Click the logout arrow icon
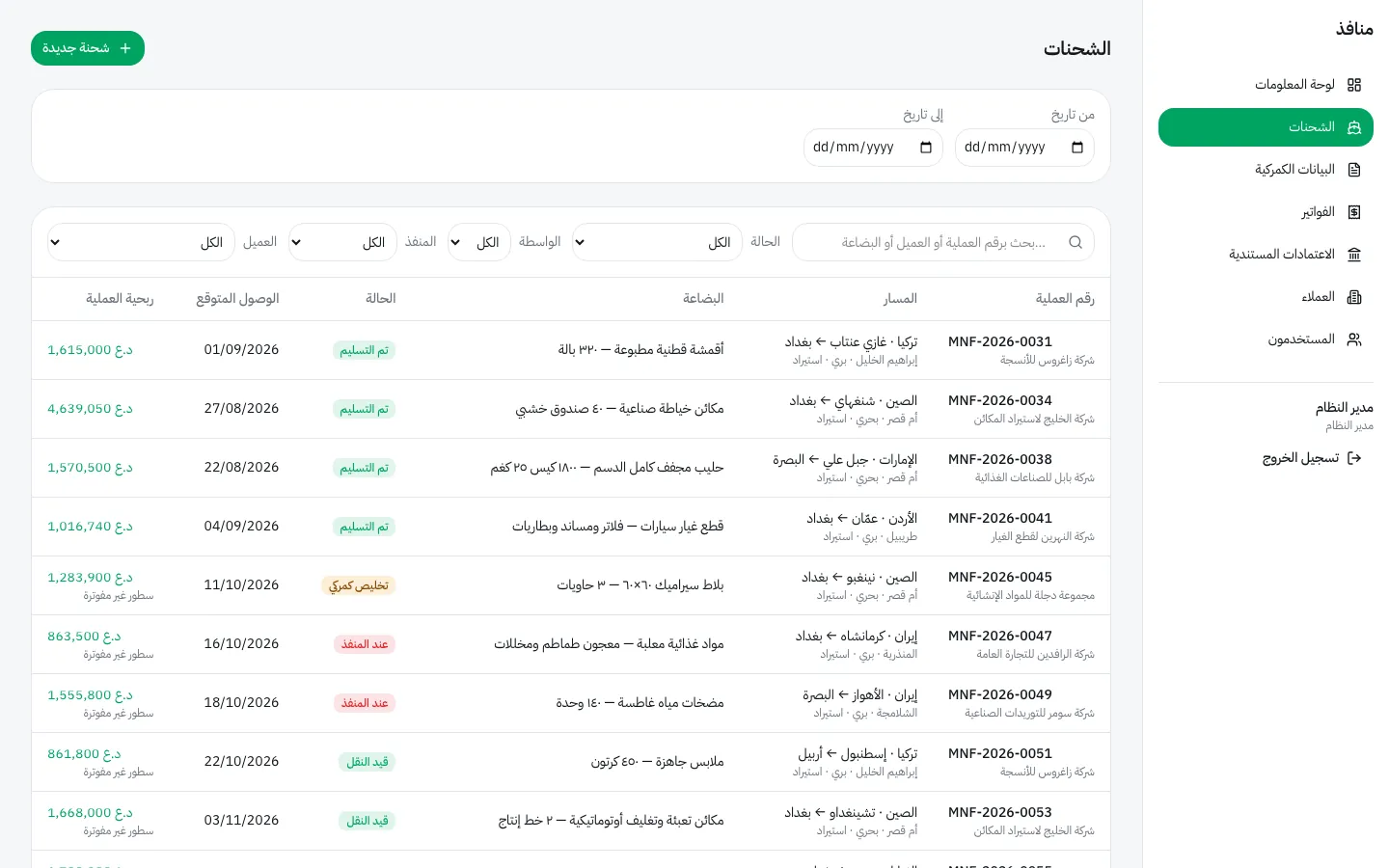 pos(1354,458)
